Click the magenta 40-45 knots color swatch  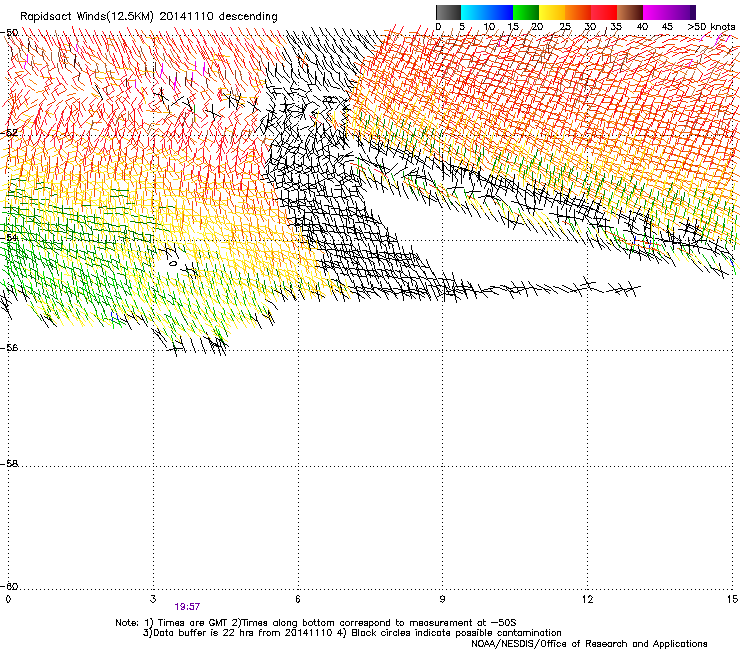click(656, 12)
